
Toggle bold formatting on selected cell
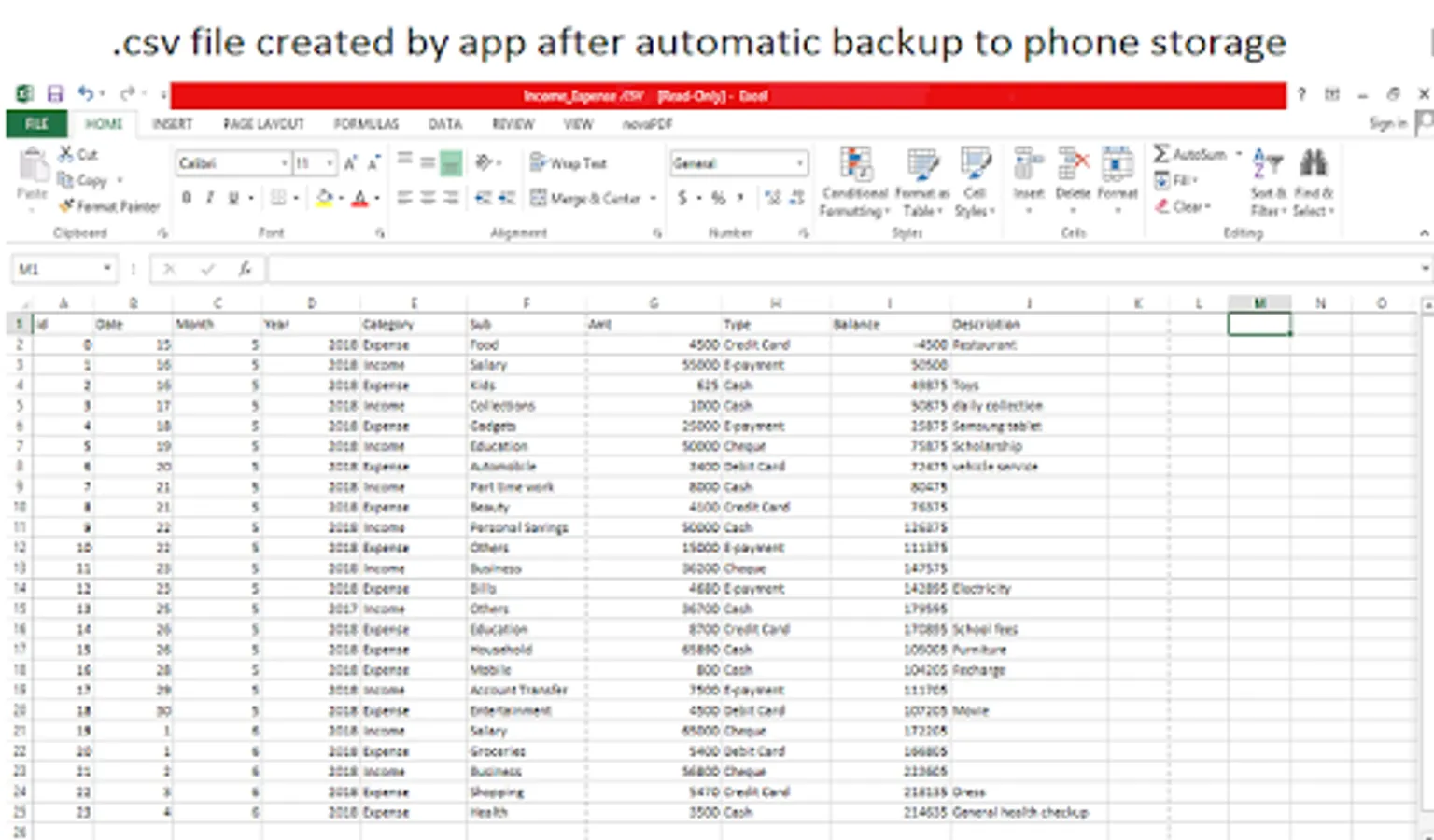click(186, 198)
